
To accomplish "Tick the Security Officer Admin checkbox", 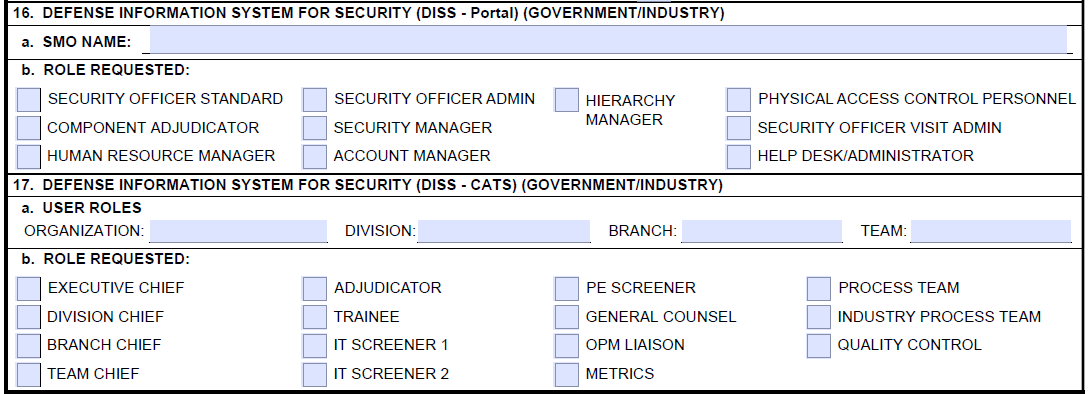I will point(315,100).
